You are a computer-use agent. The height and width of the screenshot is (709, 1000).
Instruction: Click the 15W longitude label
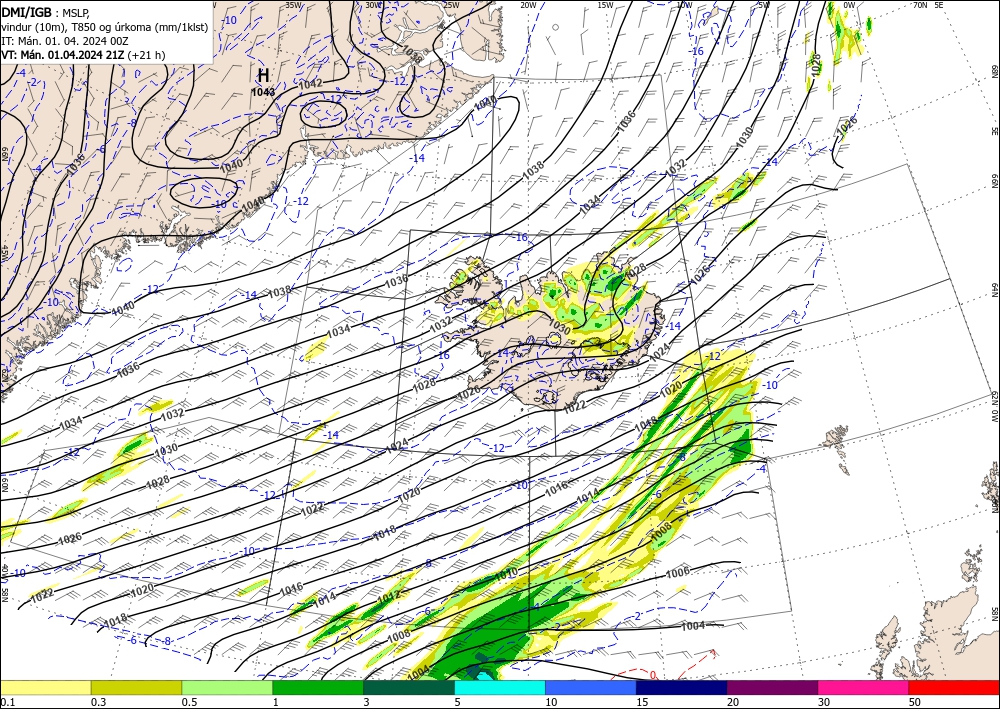(606, 5)
